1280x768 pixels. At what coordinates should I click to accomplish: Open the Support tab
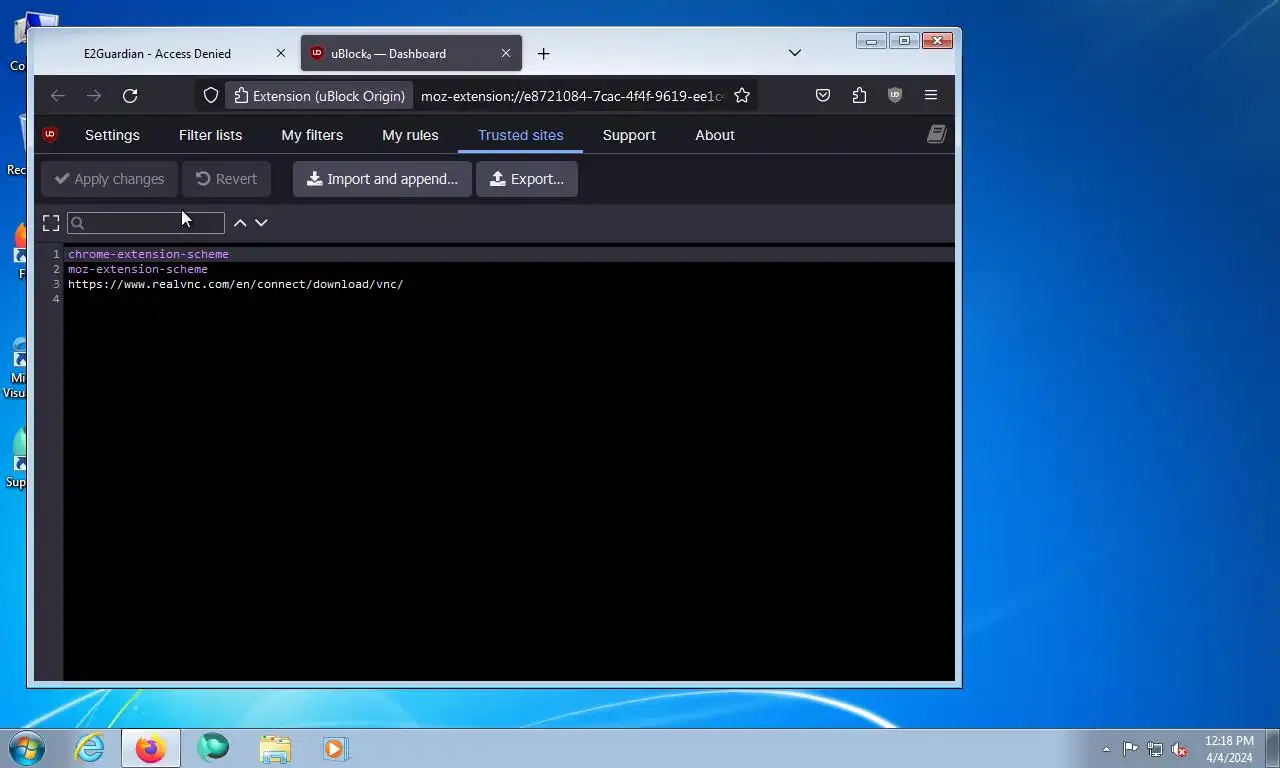click(629, 135)
